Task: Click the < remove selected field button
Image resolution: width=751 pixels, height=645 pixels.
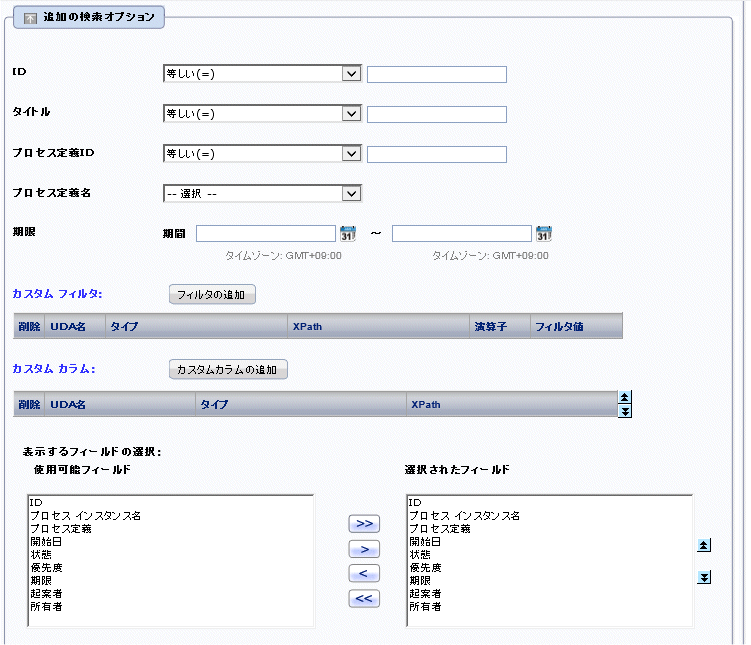Action: (x=364, y=573)
